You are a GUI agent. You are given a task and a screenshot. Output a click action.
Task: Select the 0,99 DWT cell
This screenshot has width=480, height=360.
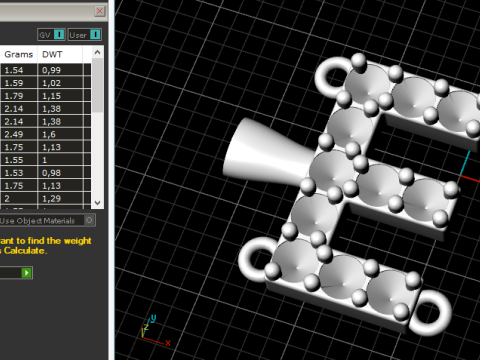tap(60, 70)
